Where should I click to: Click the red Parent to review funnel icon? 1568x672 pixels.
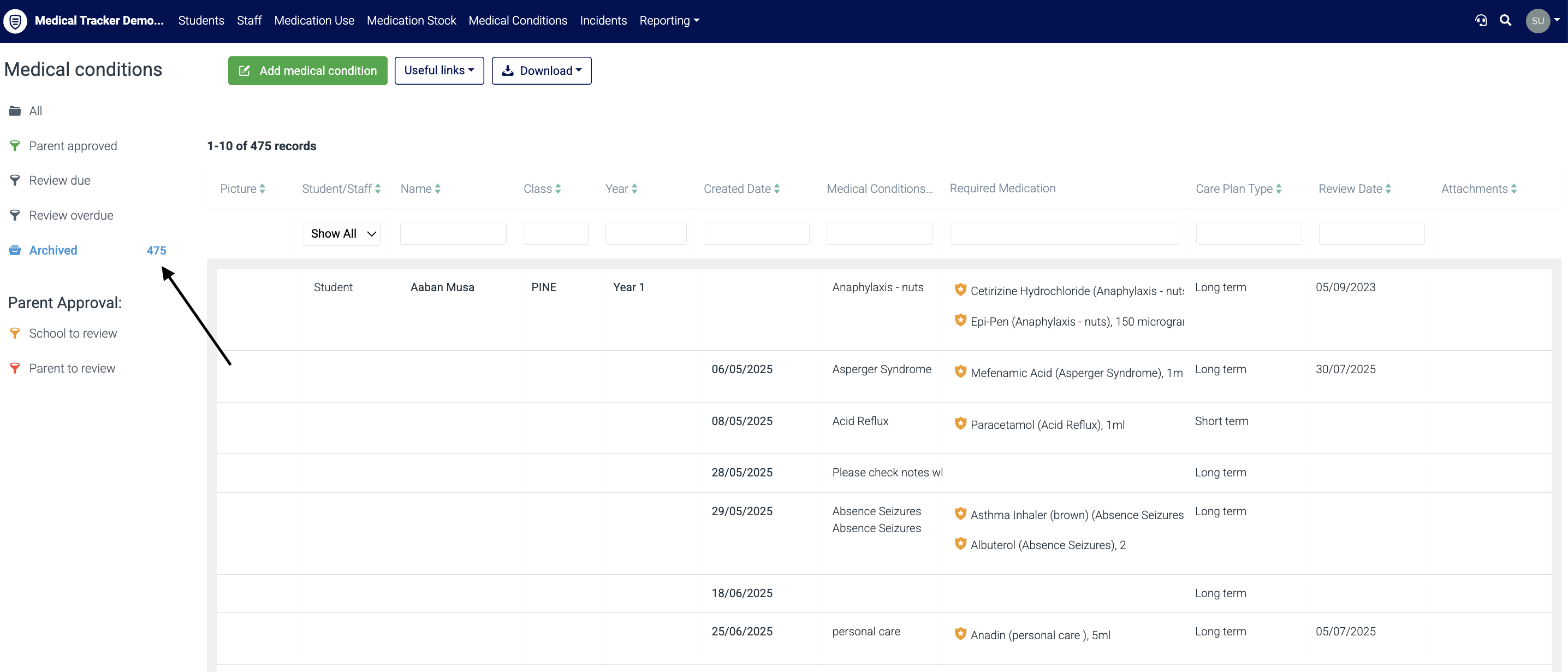point(15,369)
